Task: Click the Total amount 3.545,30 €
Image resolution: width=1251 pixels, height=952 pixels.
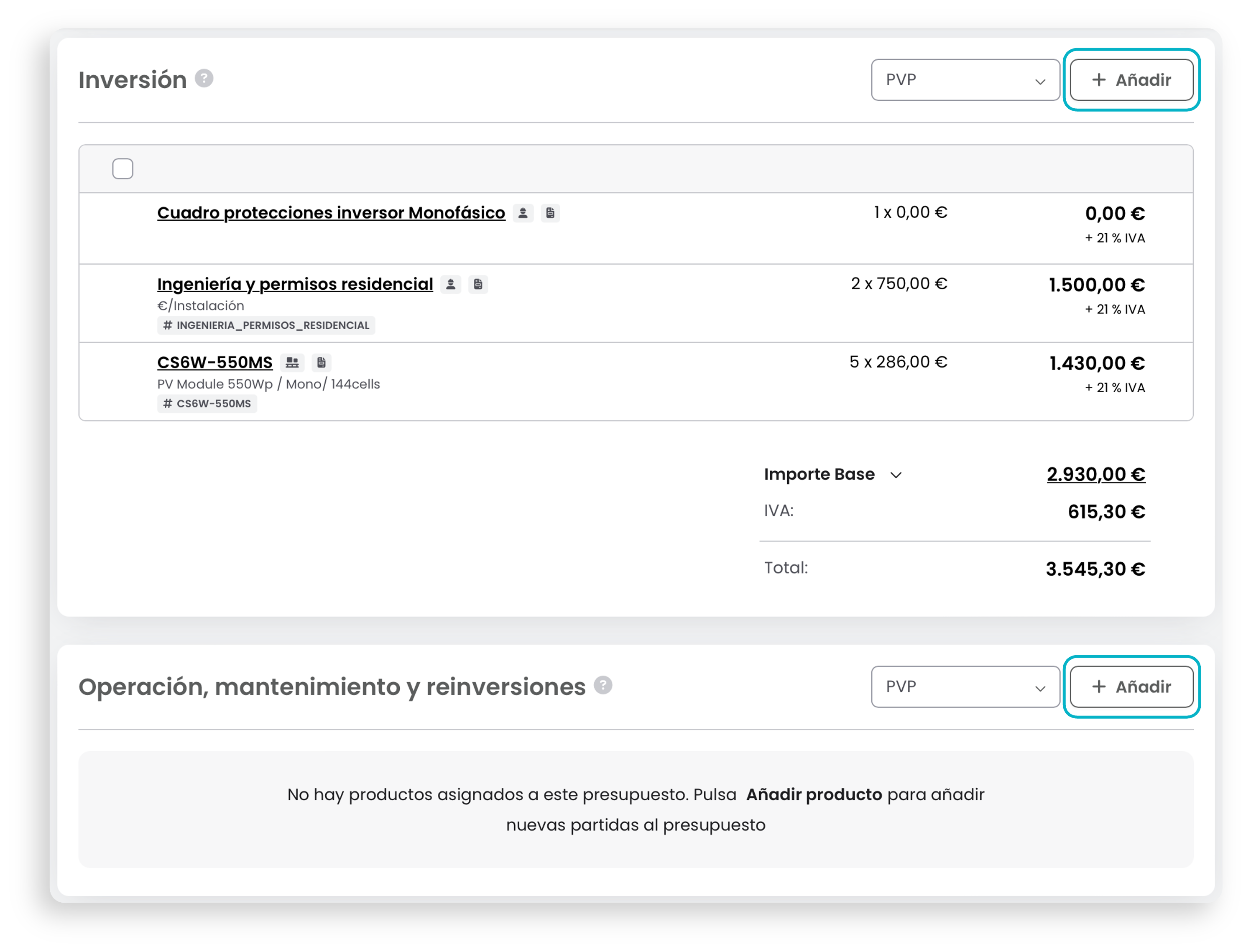Action: (x=1095, y=569)
